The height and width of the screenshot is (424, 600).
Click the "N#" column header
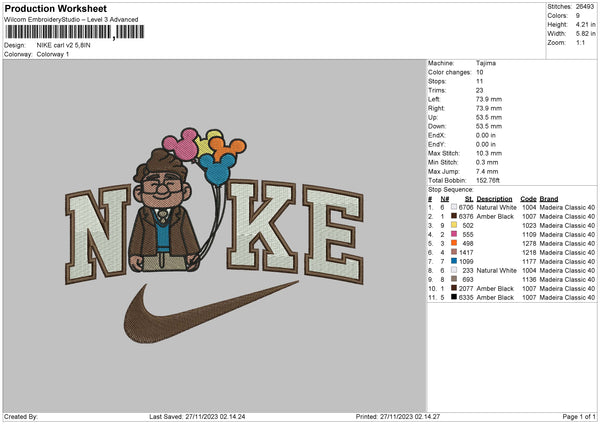tap(445, 199)
